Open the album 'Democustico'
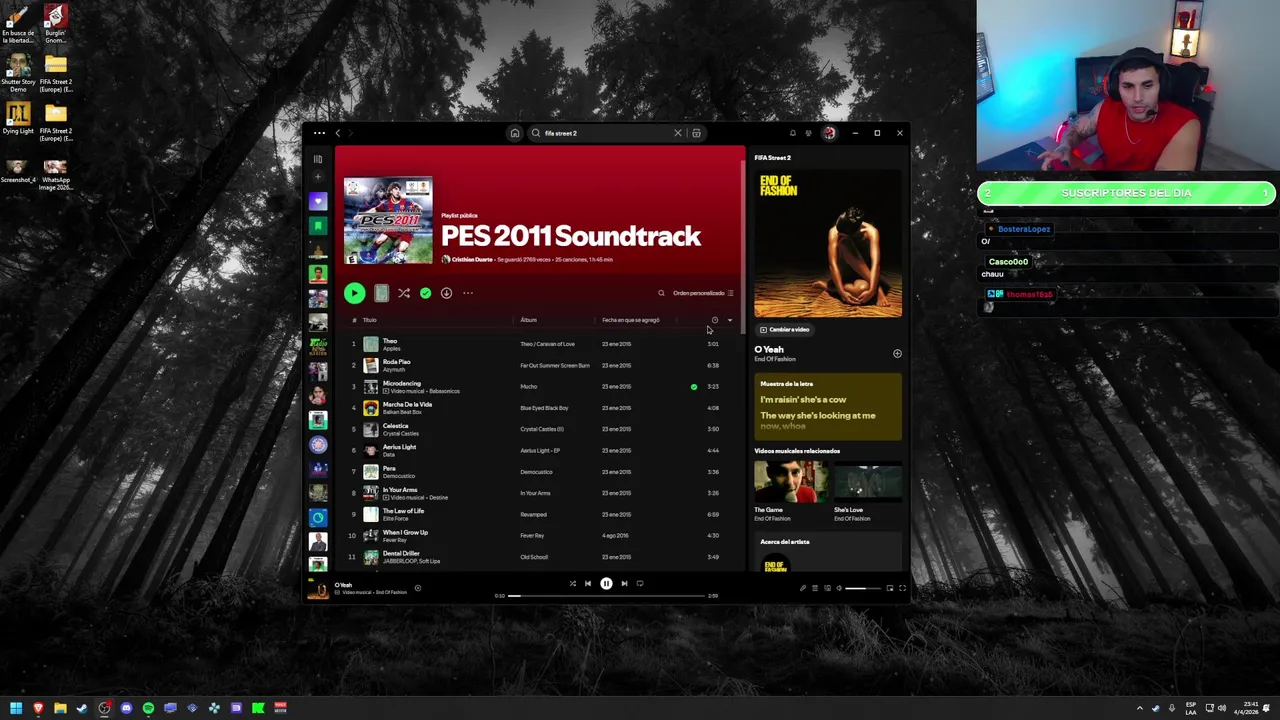Screen dimensions: 1280x720 536,472
